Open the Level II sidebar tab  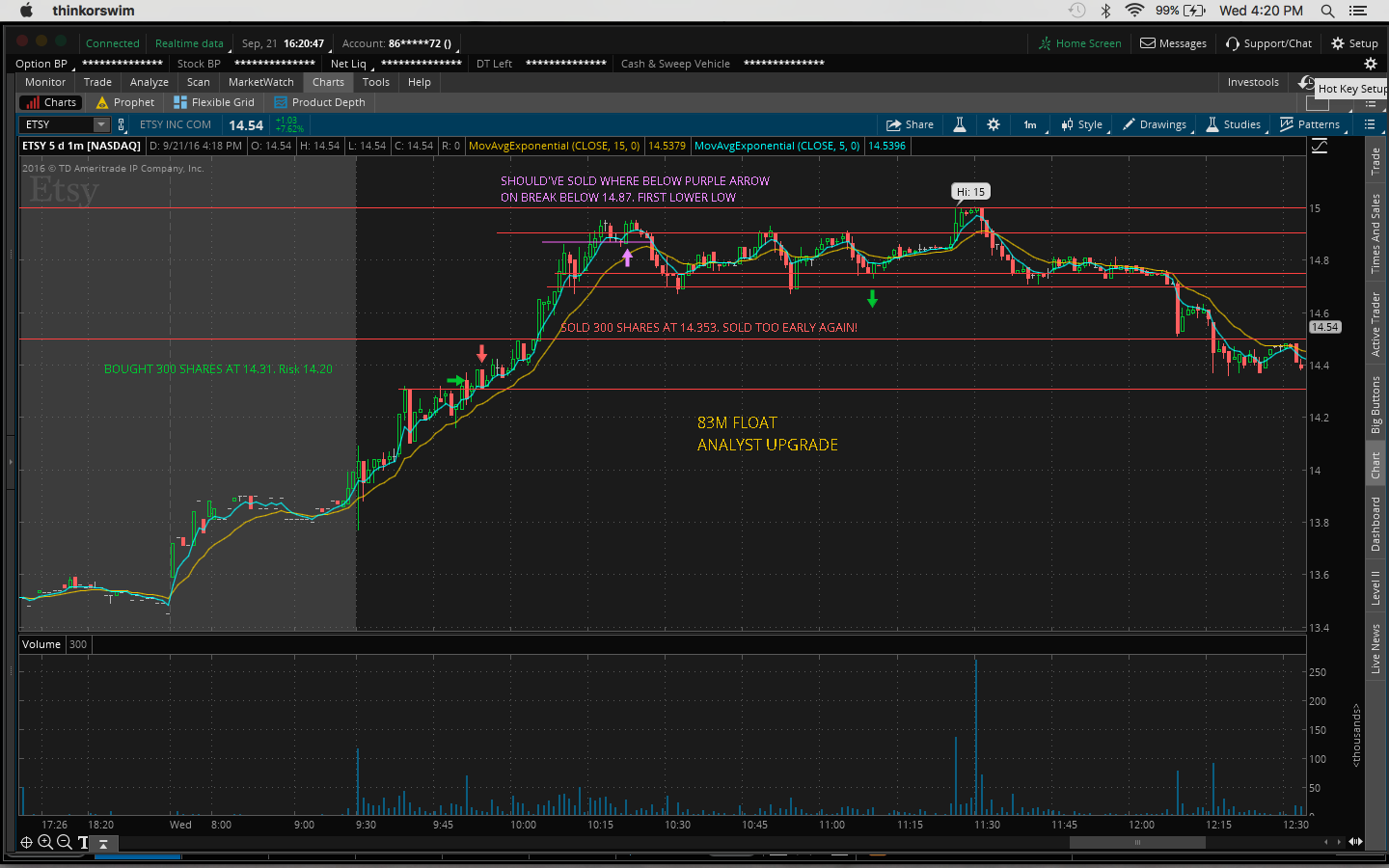coord(1375,587)
